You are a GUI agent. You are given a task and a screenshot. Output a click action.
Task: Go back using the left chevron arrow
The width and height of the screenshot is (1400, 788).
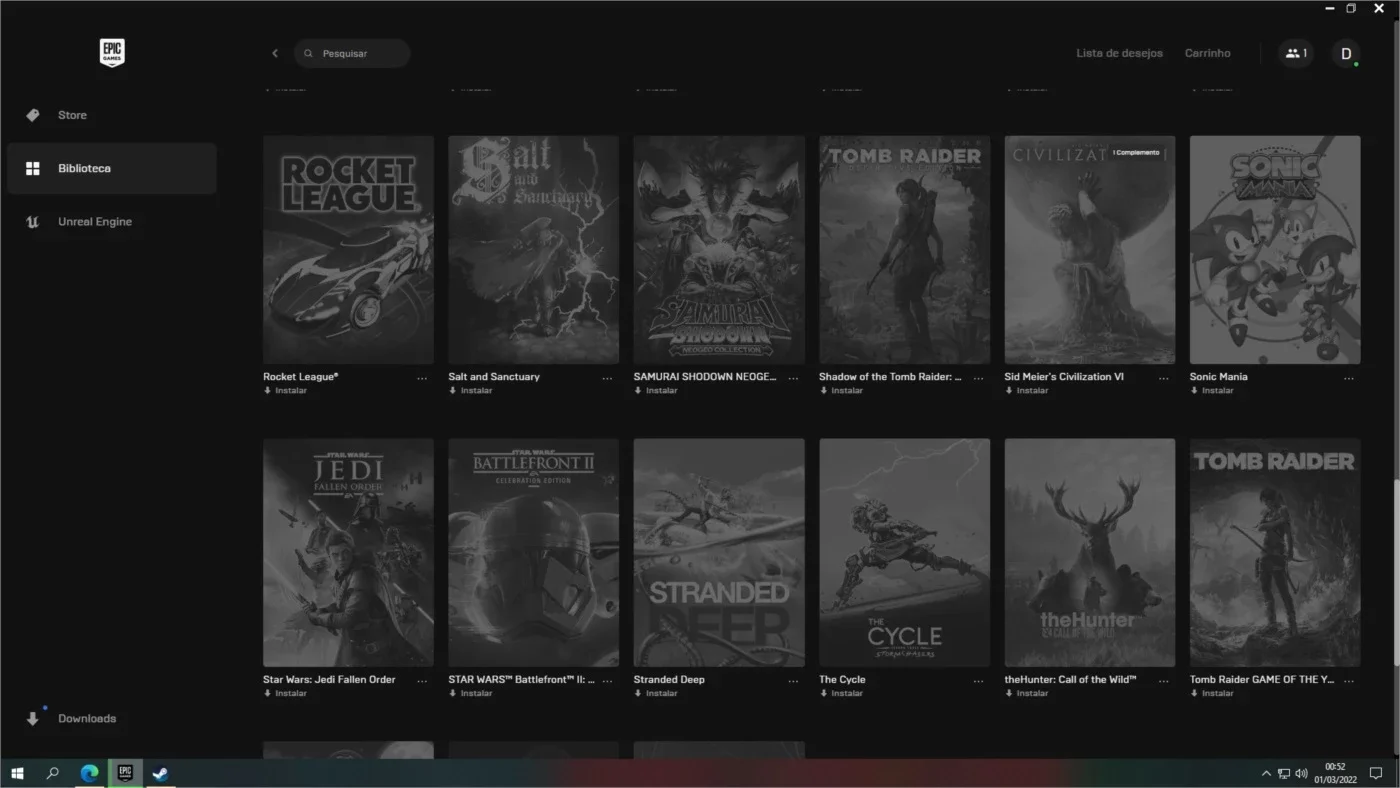(x=275, y=53)
